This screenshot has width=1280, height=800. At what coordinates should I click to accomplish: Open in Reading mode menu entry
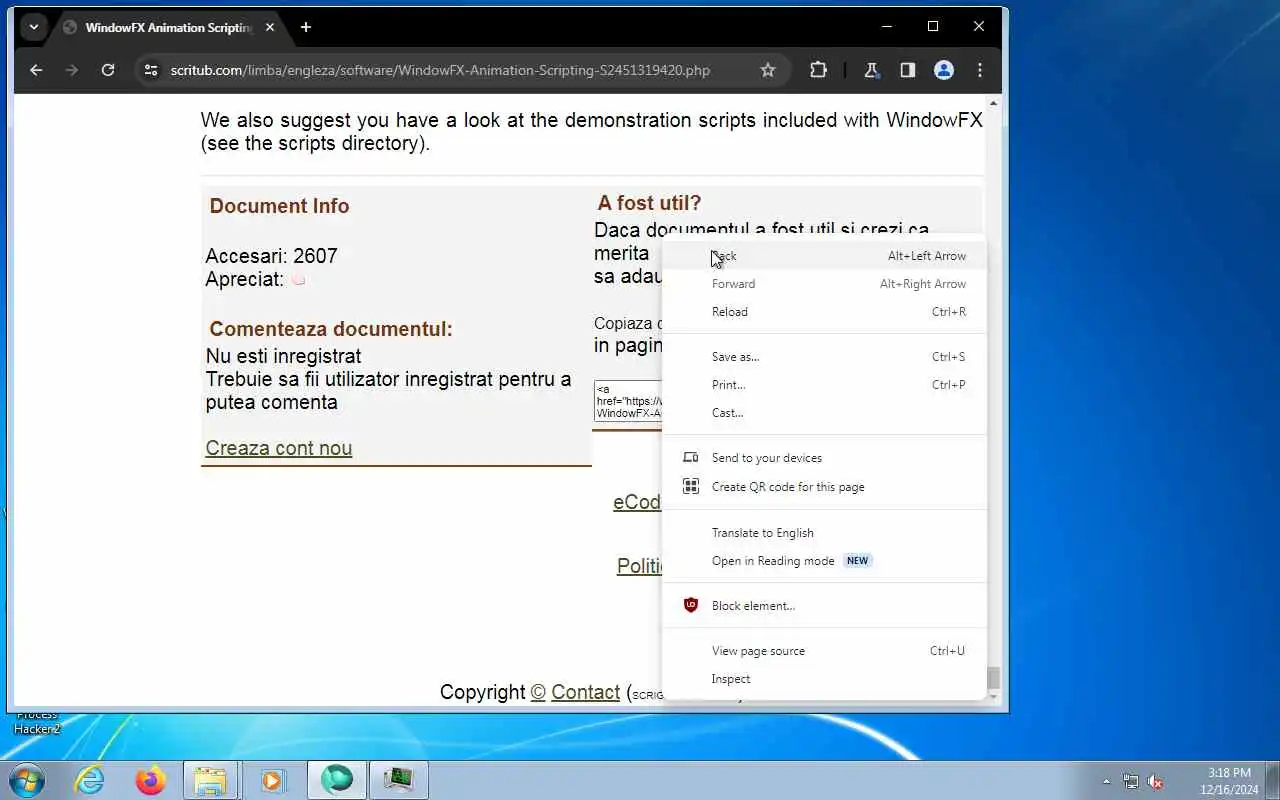[825, 561]
